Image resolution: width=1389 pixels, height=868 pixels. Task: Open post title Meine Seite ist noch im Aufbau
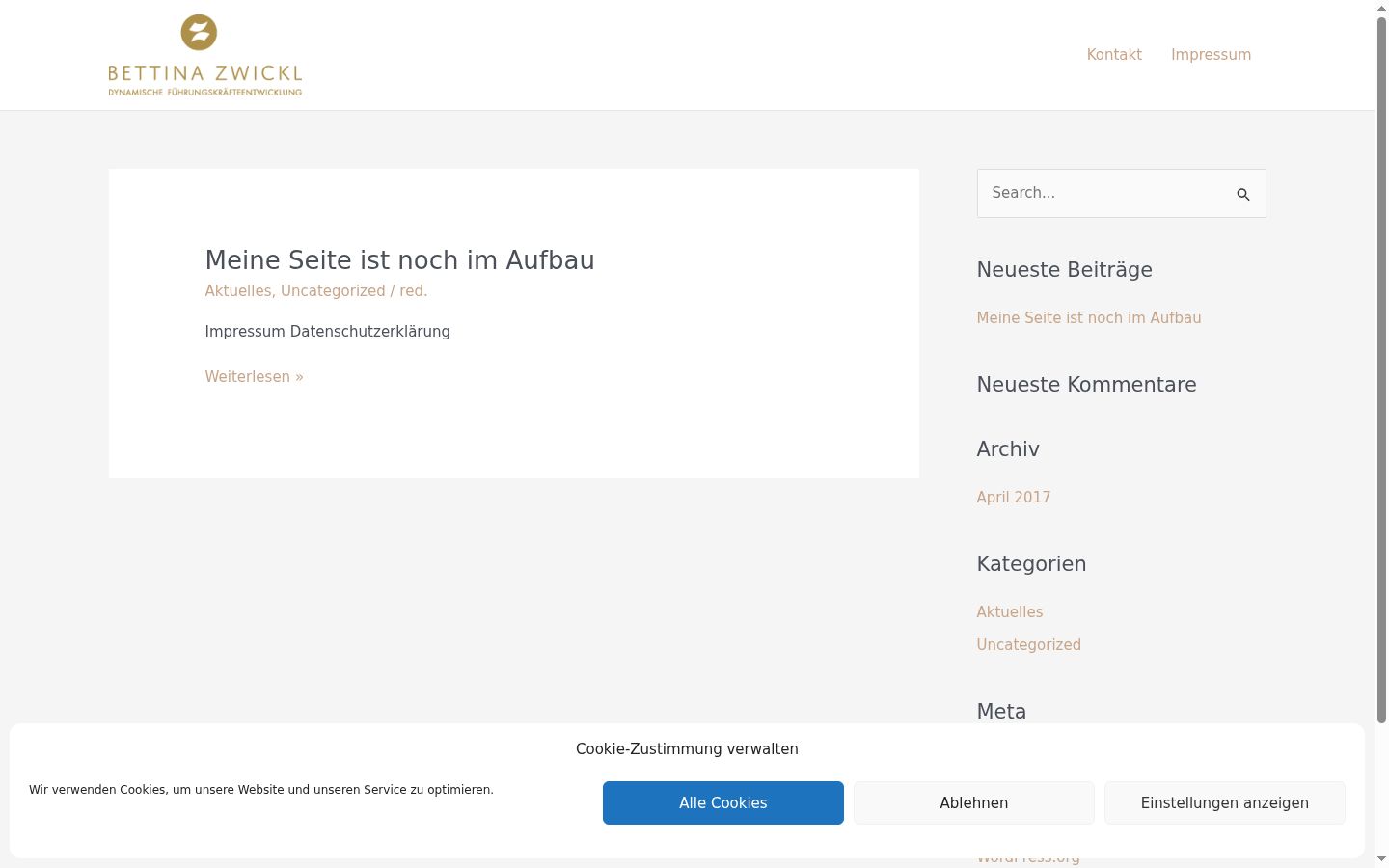(x=399, y=260)
